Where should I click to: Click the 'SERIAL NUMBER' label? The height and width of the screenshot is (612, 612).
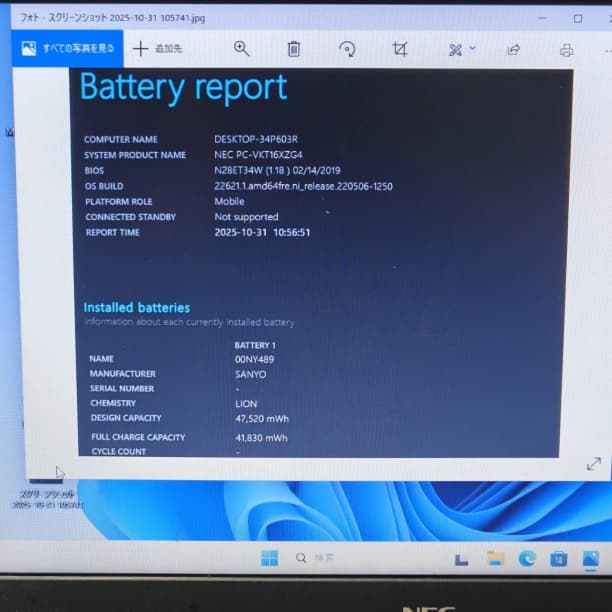pyautogui.click(x=122, y=389)
